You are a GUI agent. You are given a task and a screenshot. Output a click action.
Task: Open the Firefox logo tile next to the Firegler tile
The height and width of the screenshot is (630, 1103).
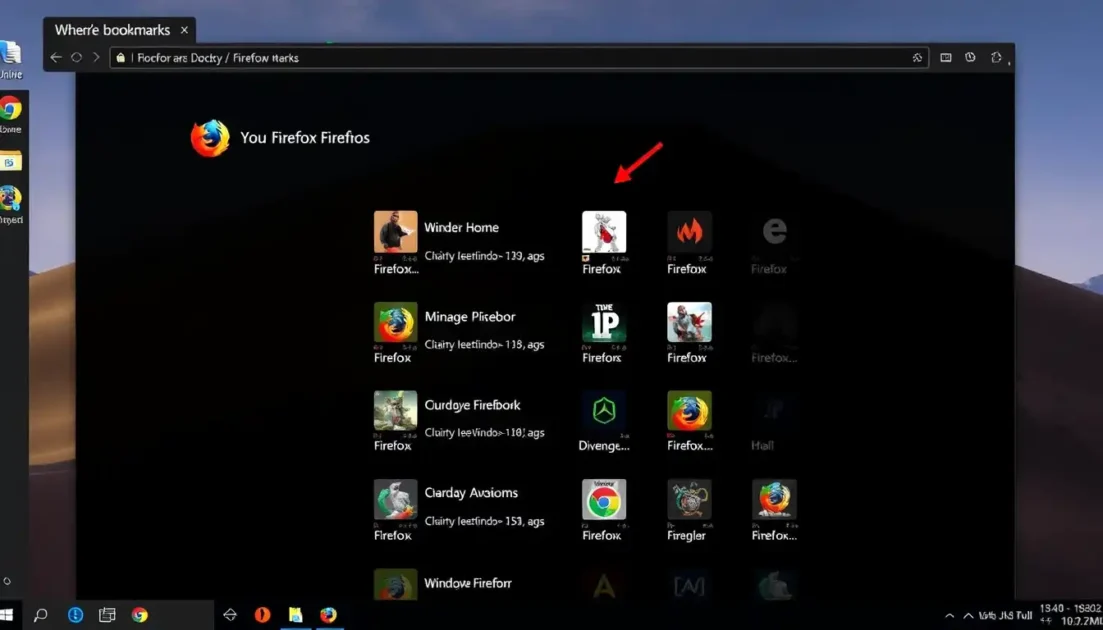[x=774, y=500]
